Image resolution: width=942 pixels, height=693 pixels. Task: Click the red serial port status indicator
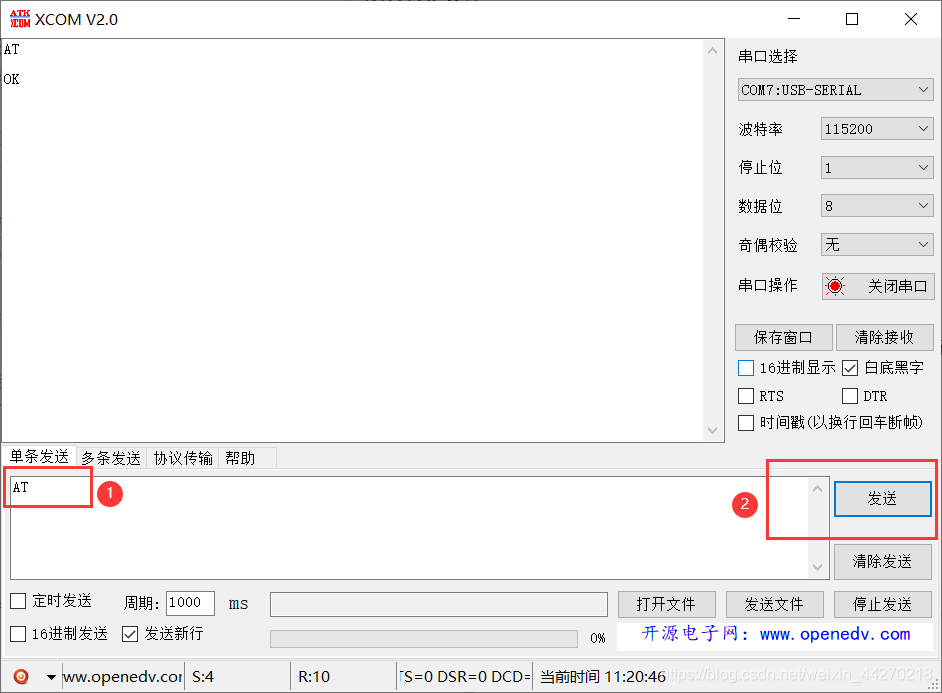pyautogui.click(x=834, y=286)
